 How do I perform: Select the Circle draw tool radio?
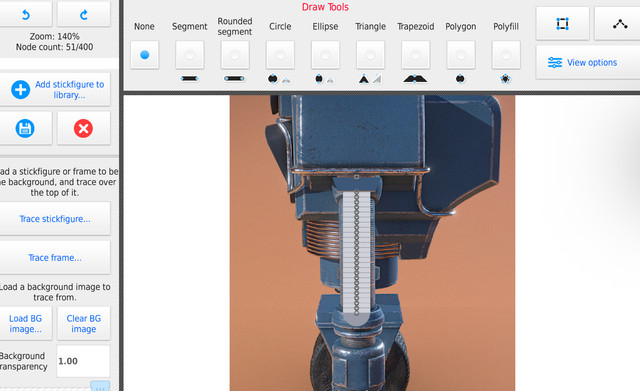[280, 55]
